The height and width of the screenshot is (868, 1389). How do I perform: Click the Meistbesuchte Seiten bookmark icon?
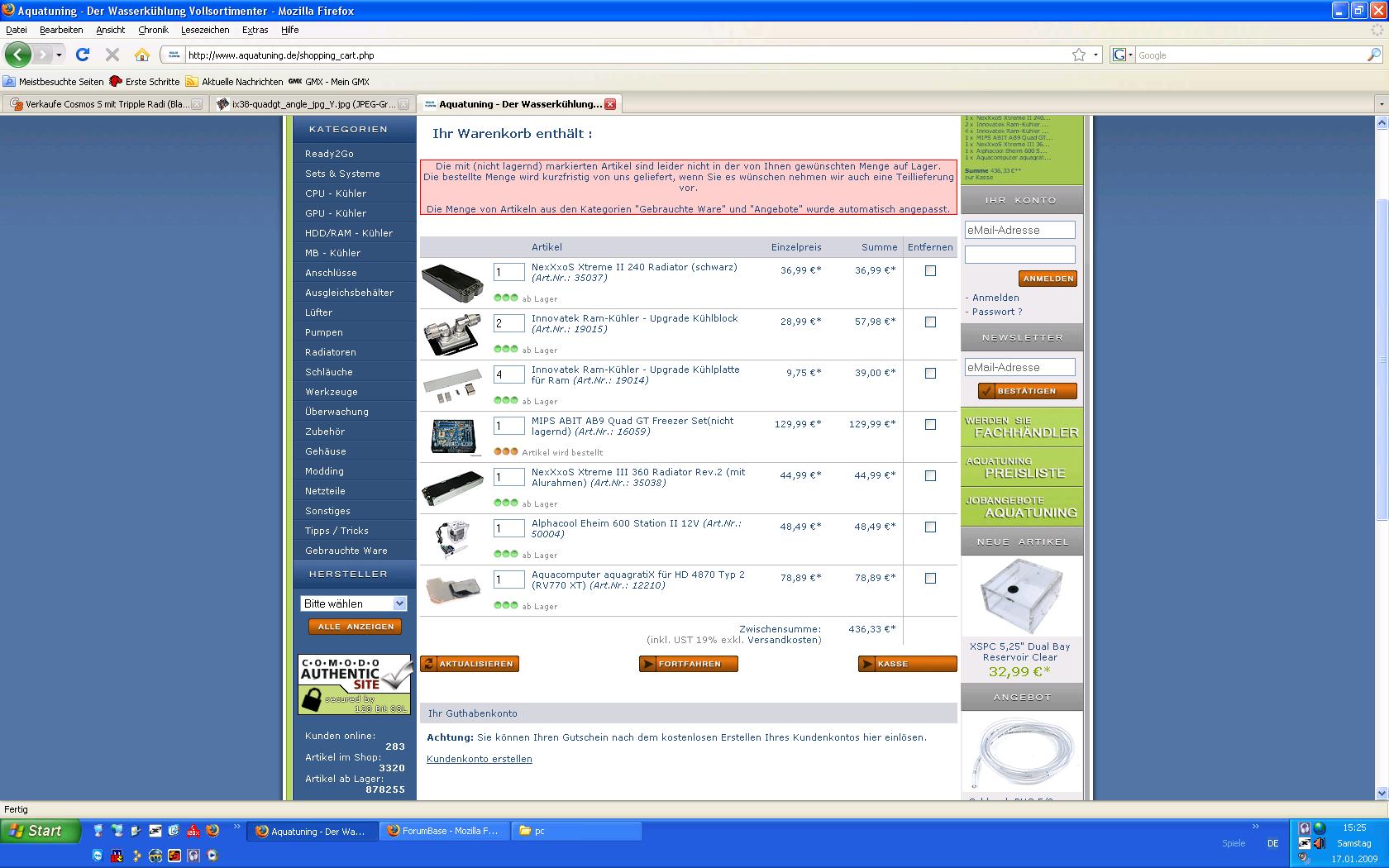click(9, 82)
